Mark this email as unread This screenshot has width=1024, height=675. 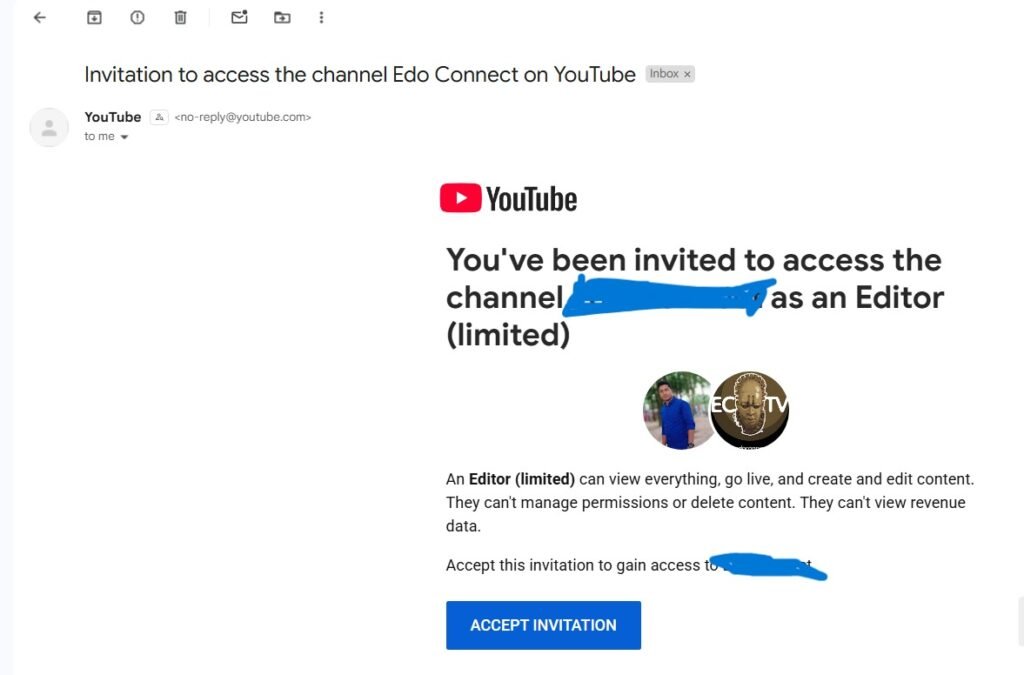coord(239,17)
